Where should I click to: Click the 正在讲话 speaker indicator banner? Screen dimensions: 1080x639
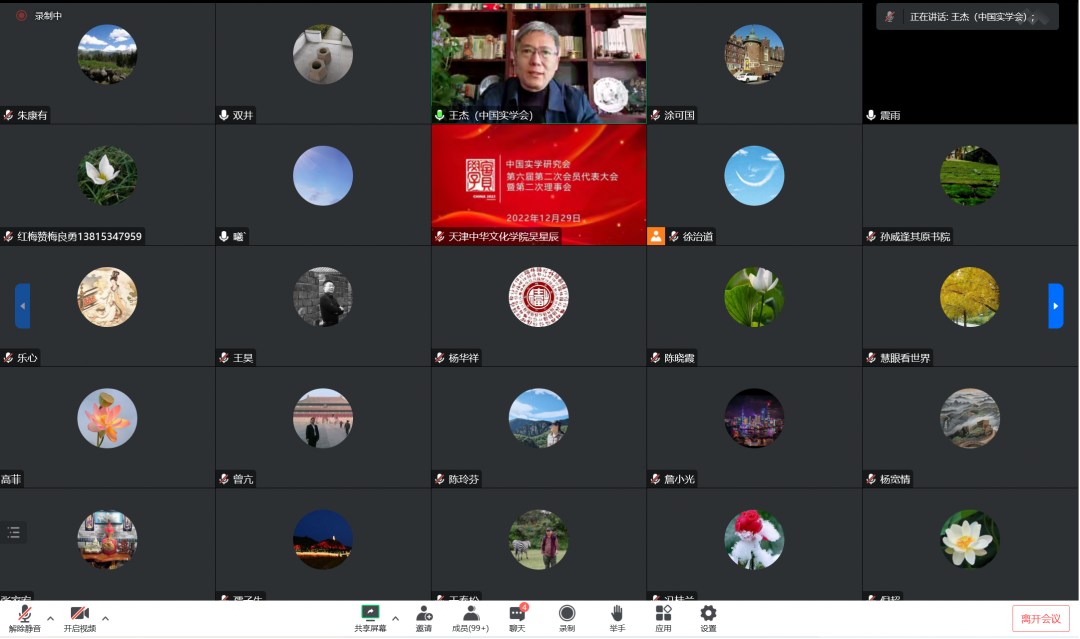click(x=967, y=17)
